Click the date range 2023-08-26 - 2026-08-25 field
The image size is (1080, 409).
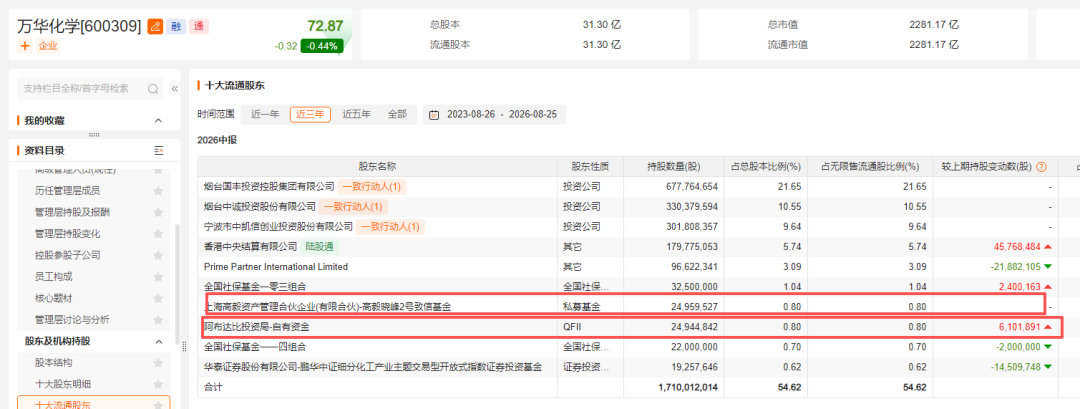[495, 114]
